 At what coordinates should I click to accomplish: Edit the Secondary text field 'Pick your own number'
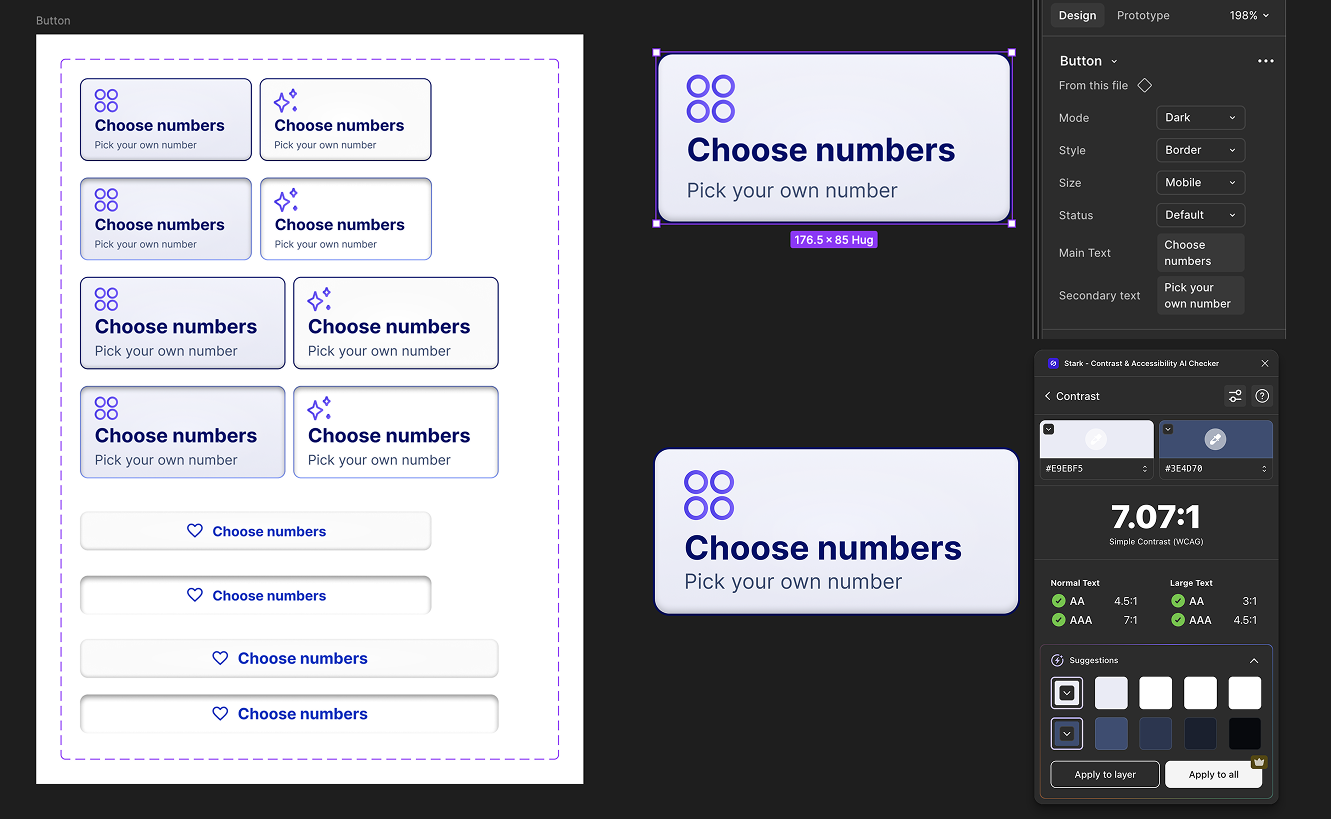click(x=1201, y=295)
